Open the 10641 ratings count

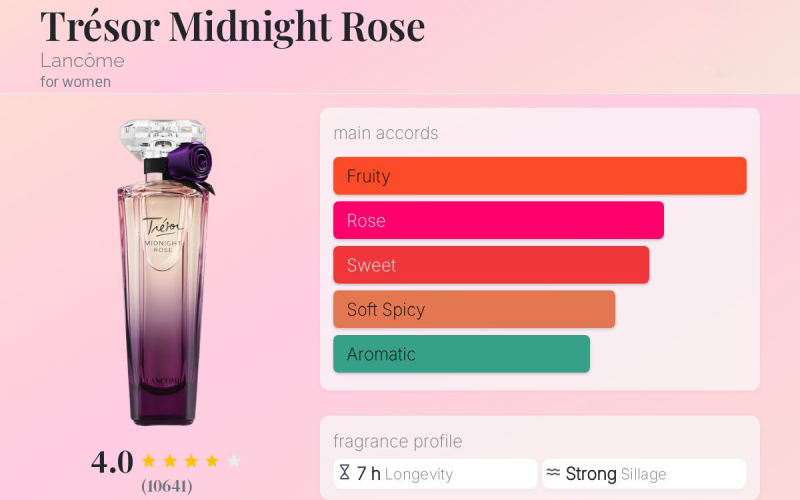click(x=167, y=486)
